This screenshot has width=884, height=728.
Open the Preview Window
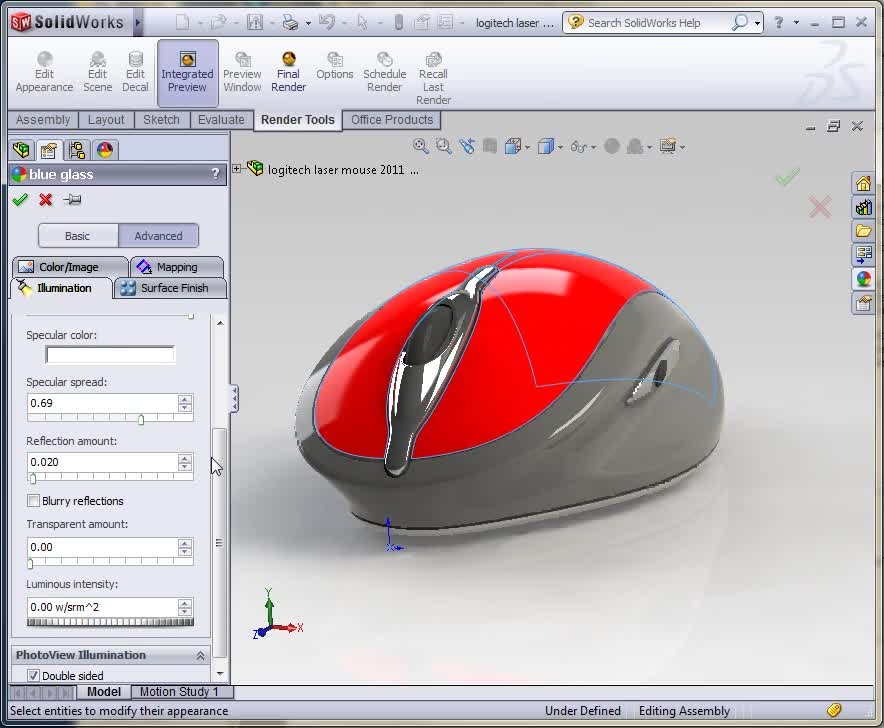242,72
